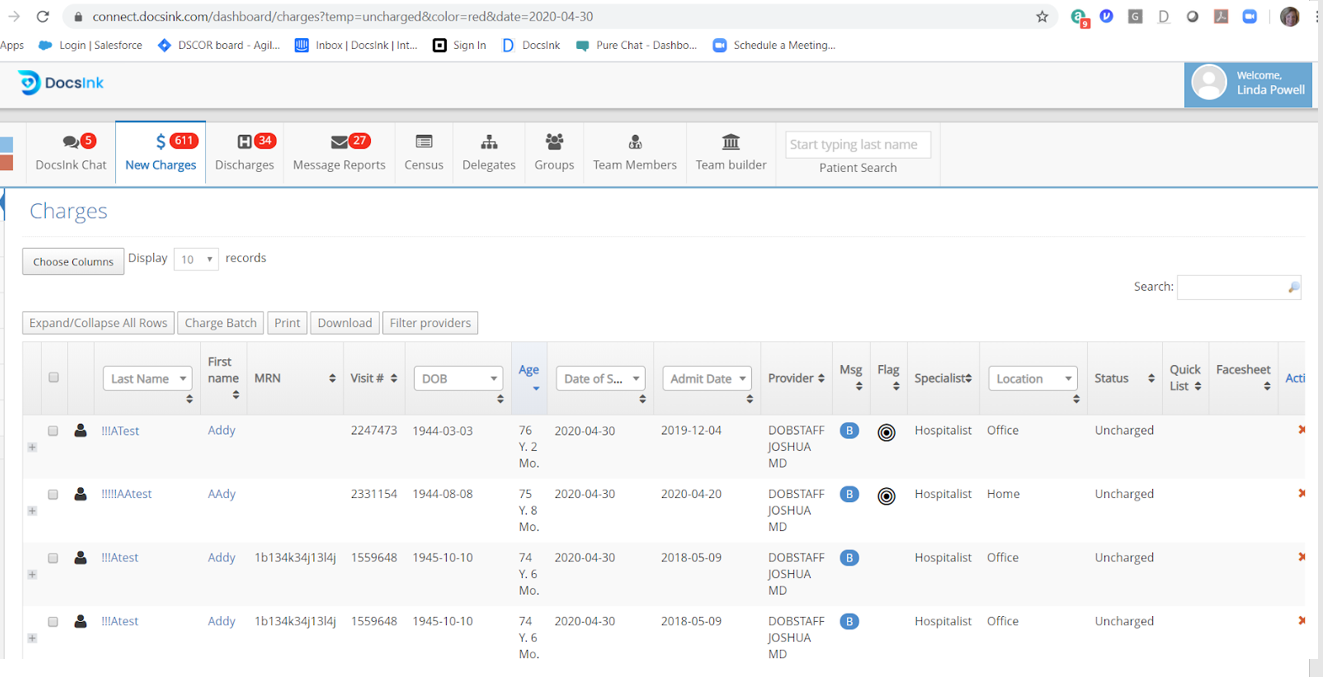
Task: Click message B badge in Home row
Action: coord(849,494)
